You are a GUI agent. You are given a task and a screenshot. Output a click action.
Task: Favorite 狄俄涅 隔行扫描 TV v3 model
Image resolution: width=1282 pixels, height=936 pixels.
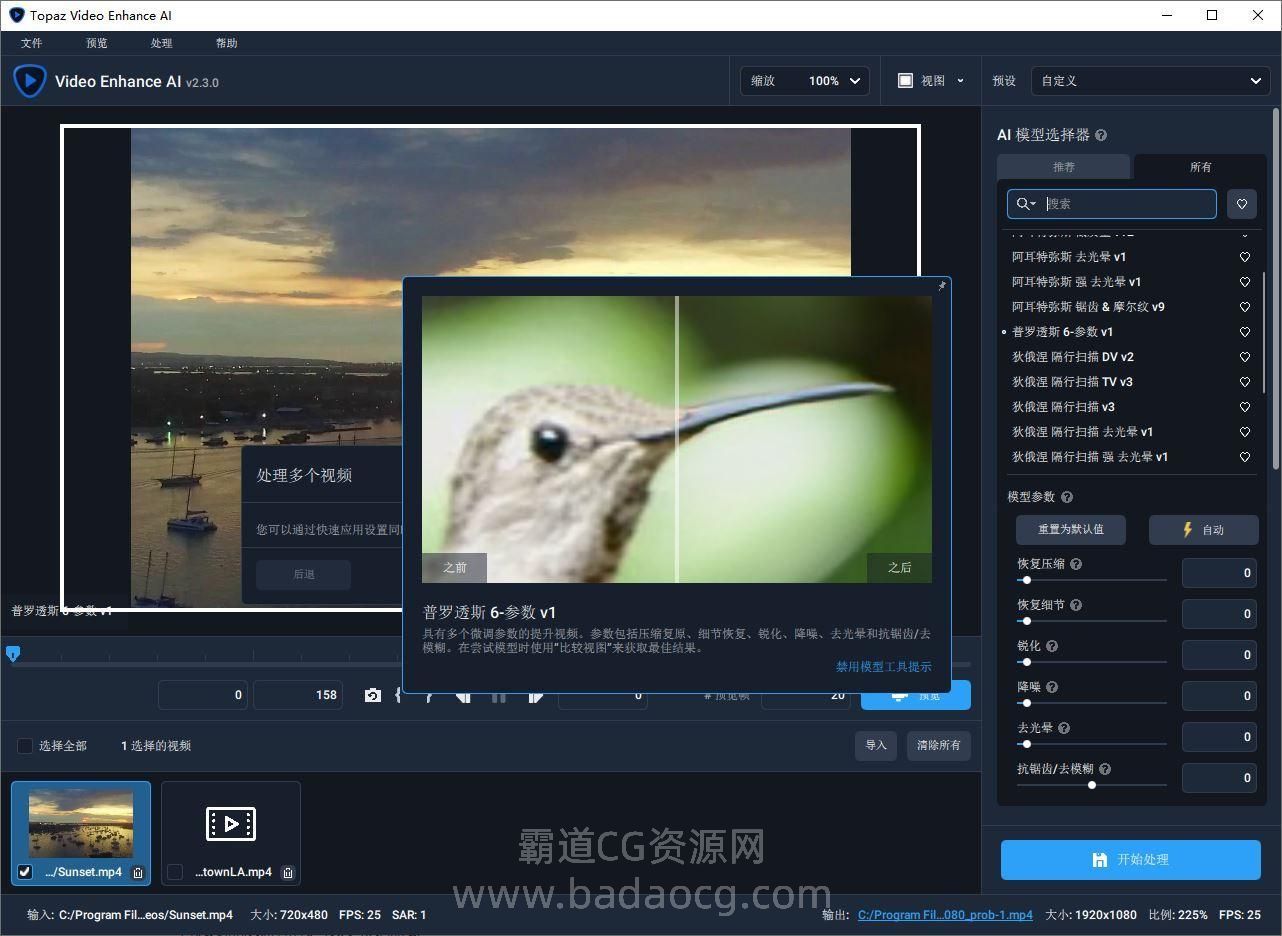[1245, 382]
